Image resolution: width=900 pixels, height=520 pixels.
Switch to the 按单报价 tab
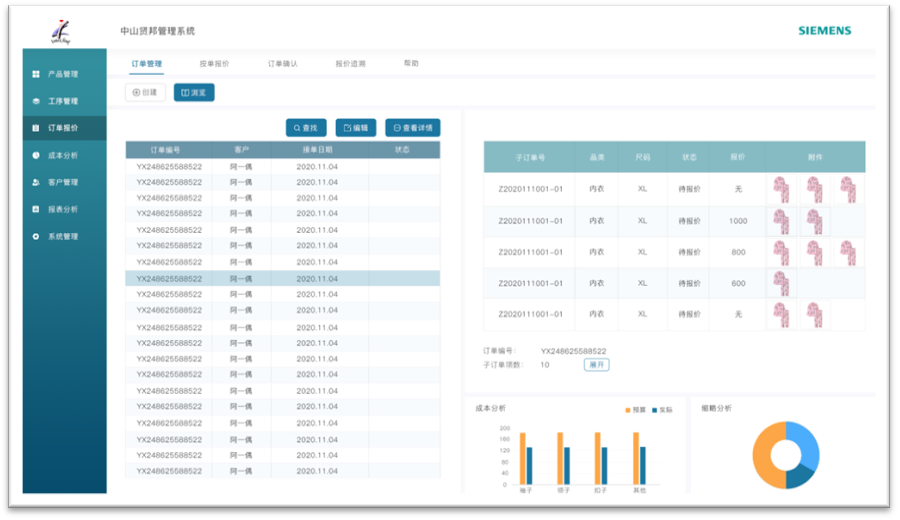(214, 63)
